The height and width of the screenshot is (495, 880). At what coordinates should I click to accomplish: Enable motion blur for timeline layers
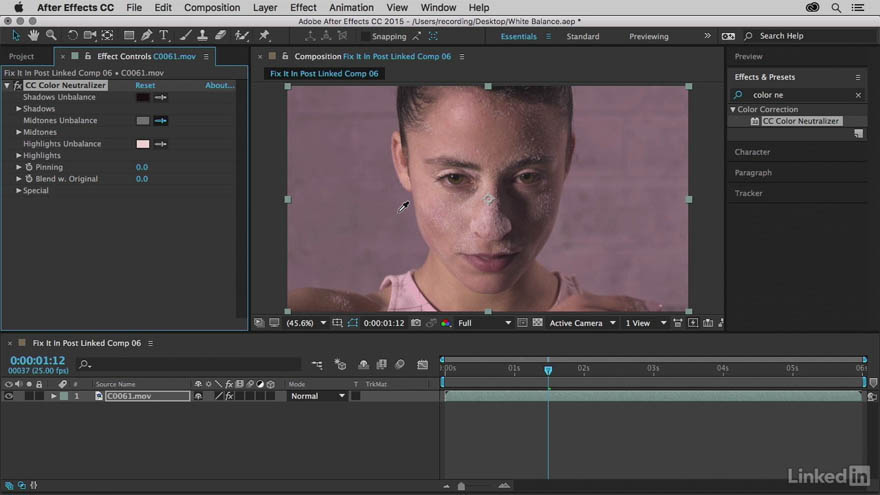coord(400,365)
